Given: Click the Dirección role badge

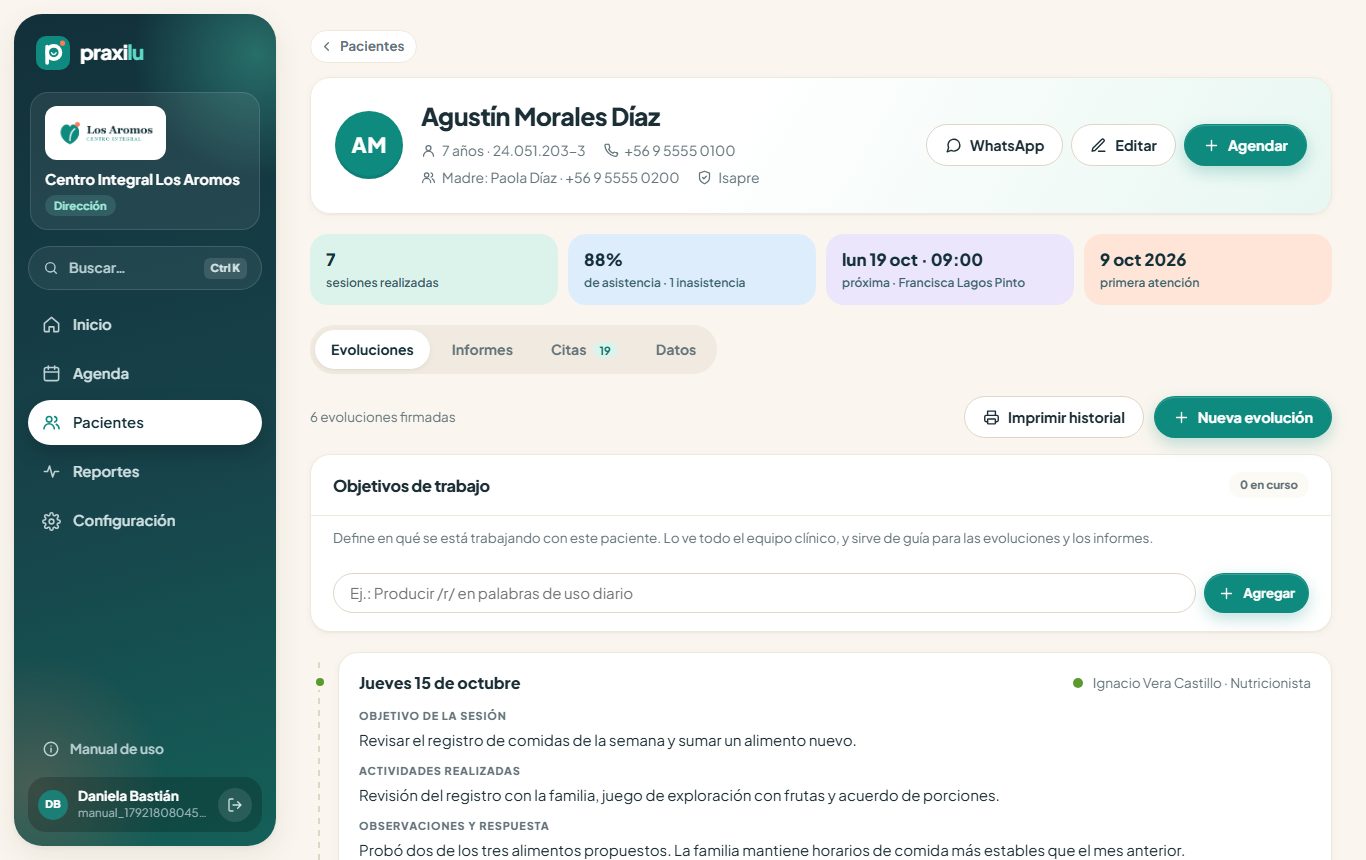Looking at the screenshot, I should tap(80, 206).
